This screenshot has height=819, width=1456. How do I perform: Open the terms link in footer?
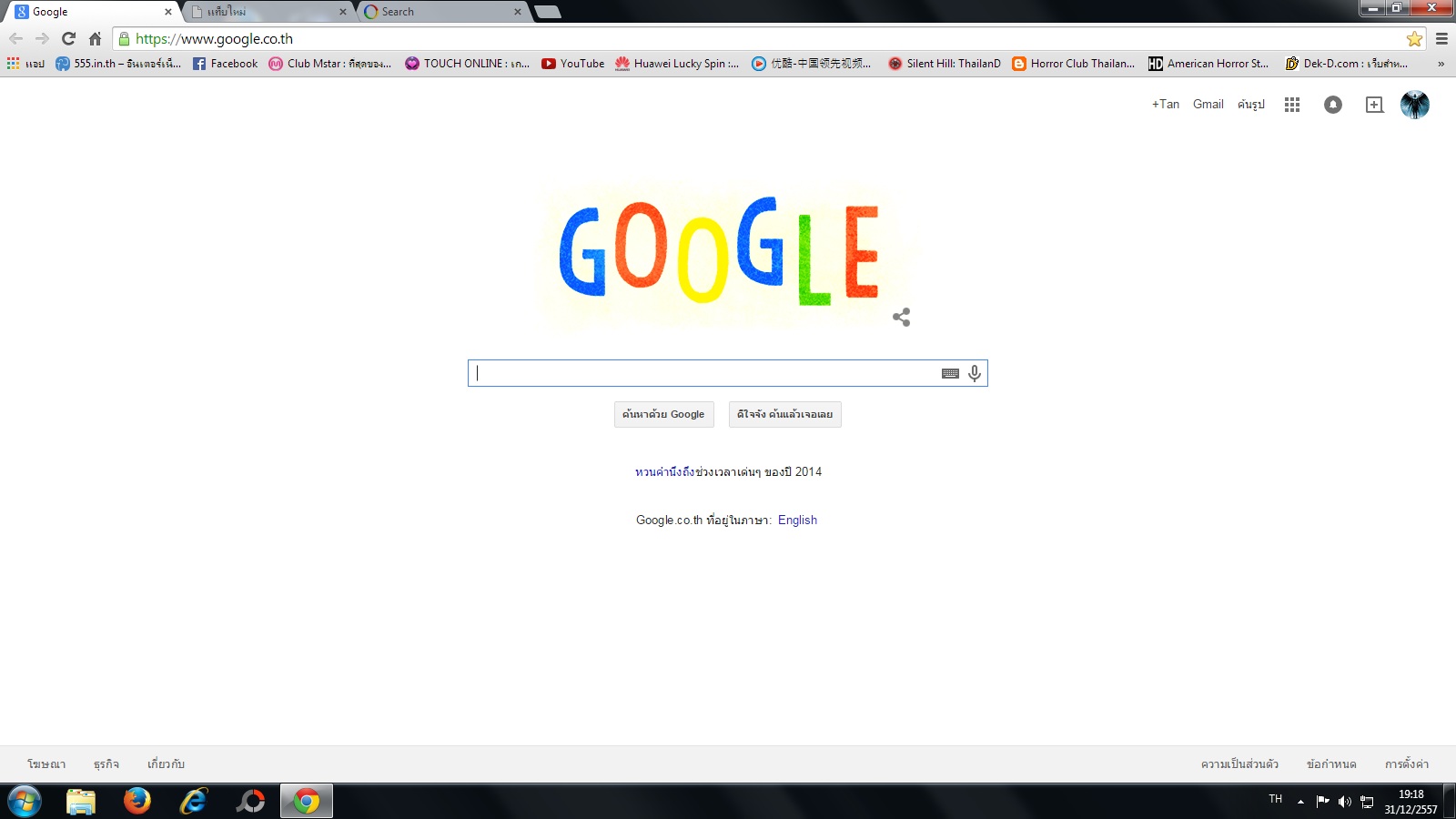(x=1331, y=764)
